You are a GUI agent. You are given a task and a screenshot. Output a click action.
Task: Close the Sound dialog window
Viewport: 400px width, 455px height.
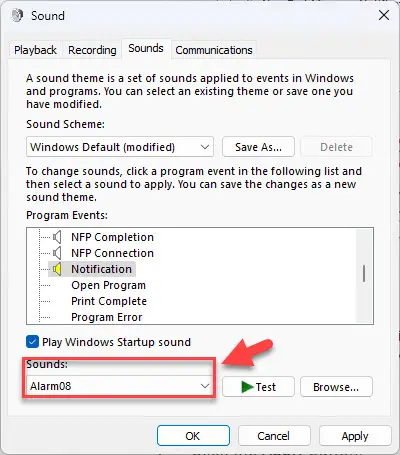384,15
